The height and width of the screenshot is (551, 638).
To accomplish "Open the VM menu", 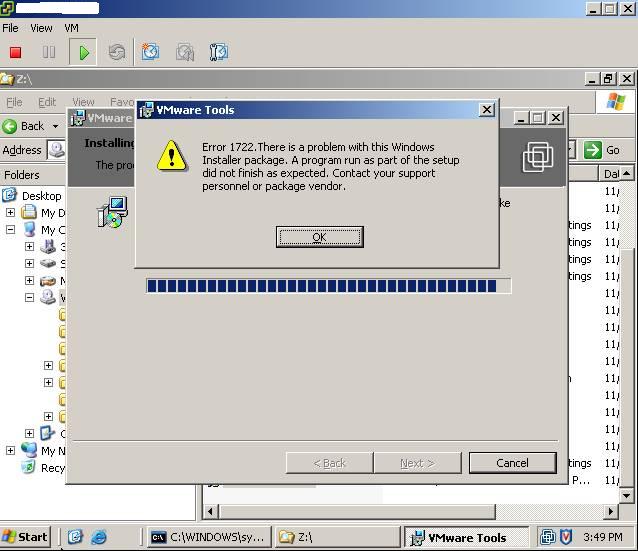I will click(x=71, y=28).
